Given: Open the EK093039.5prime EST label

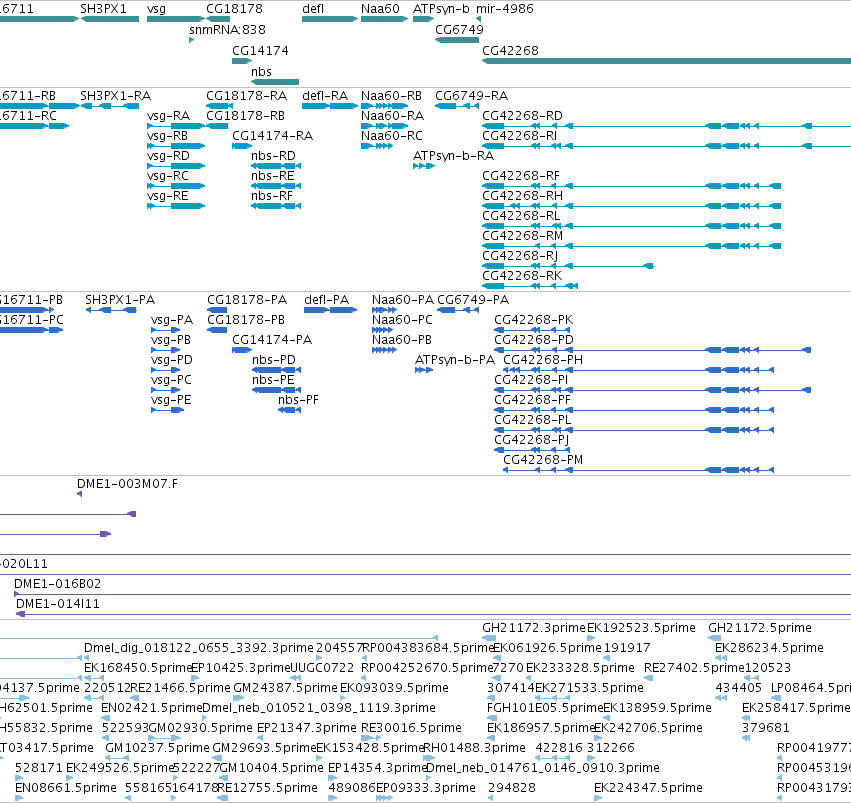Looking at the screenshot, I should click(x=395, y=688).
